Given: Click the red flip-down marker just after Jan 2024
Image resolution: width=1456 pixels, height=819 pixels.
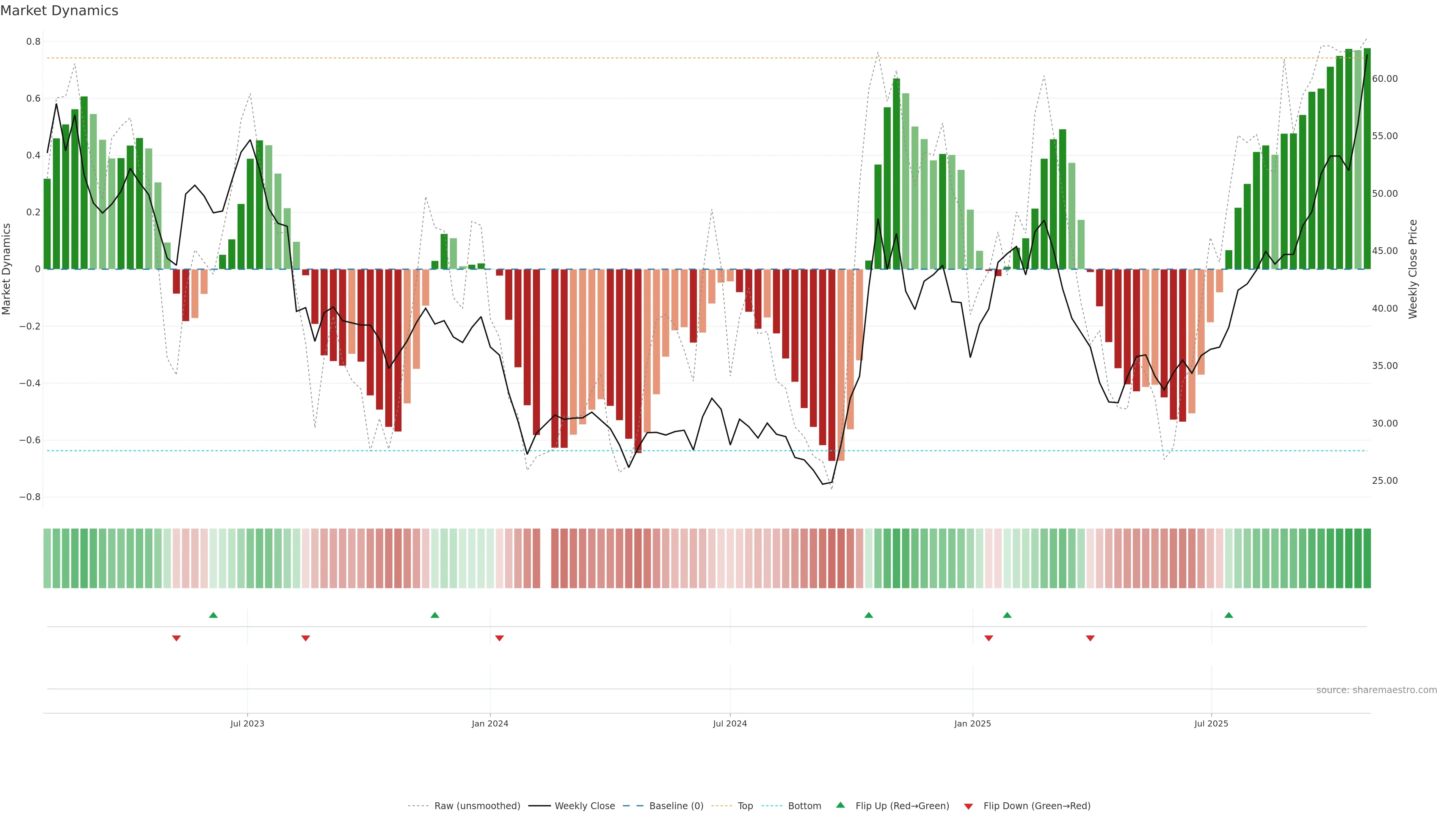Looking at the screenshot, I should [x=499, y=638].
